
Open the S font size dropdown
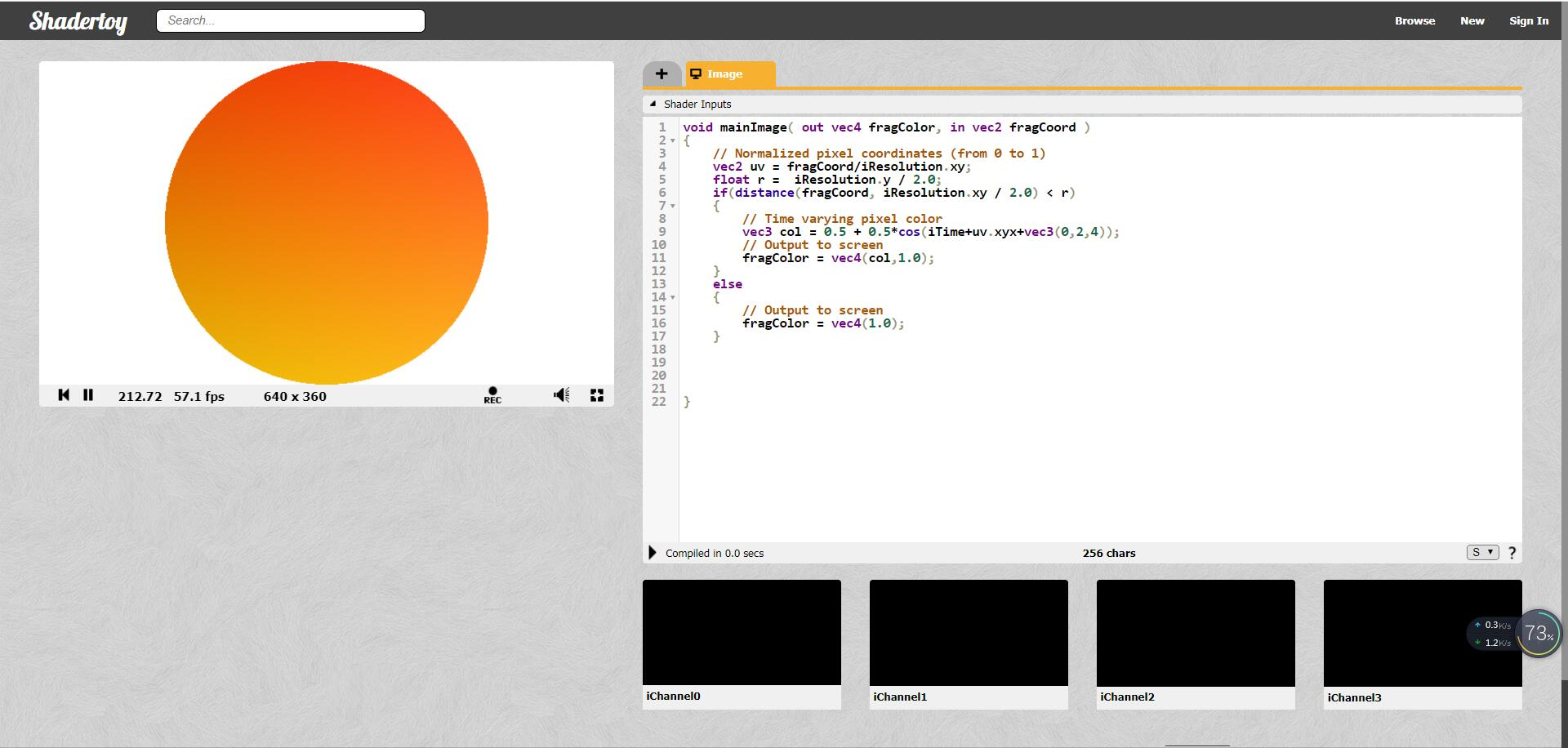tap(1482, 552)
